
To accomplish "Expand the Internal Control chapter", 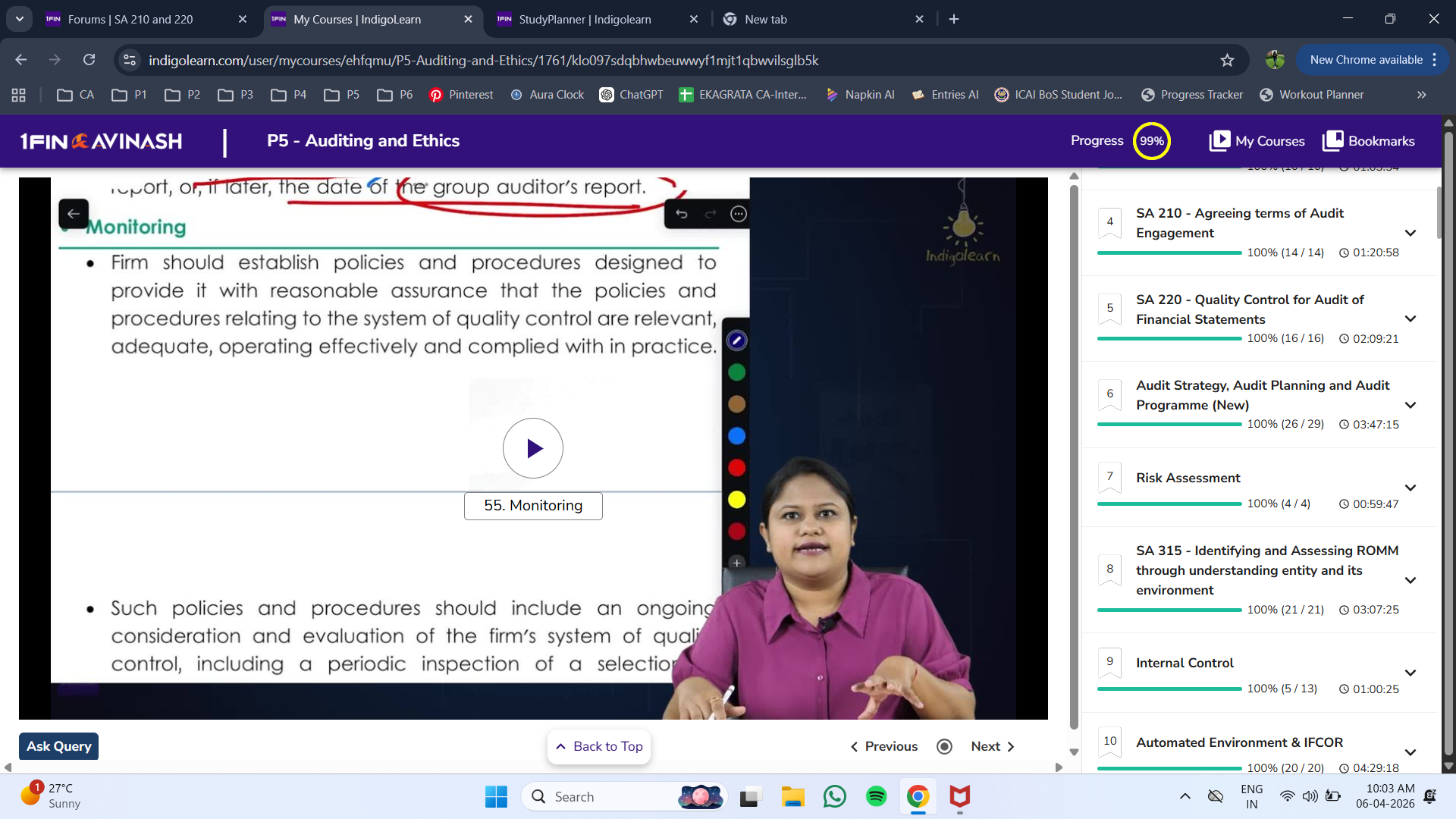I will 1410,673.
